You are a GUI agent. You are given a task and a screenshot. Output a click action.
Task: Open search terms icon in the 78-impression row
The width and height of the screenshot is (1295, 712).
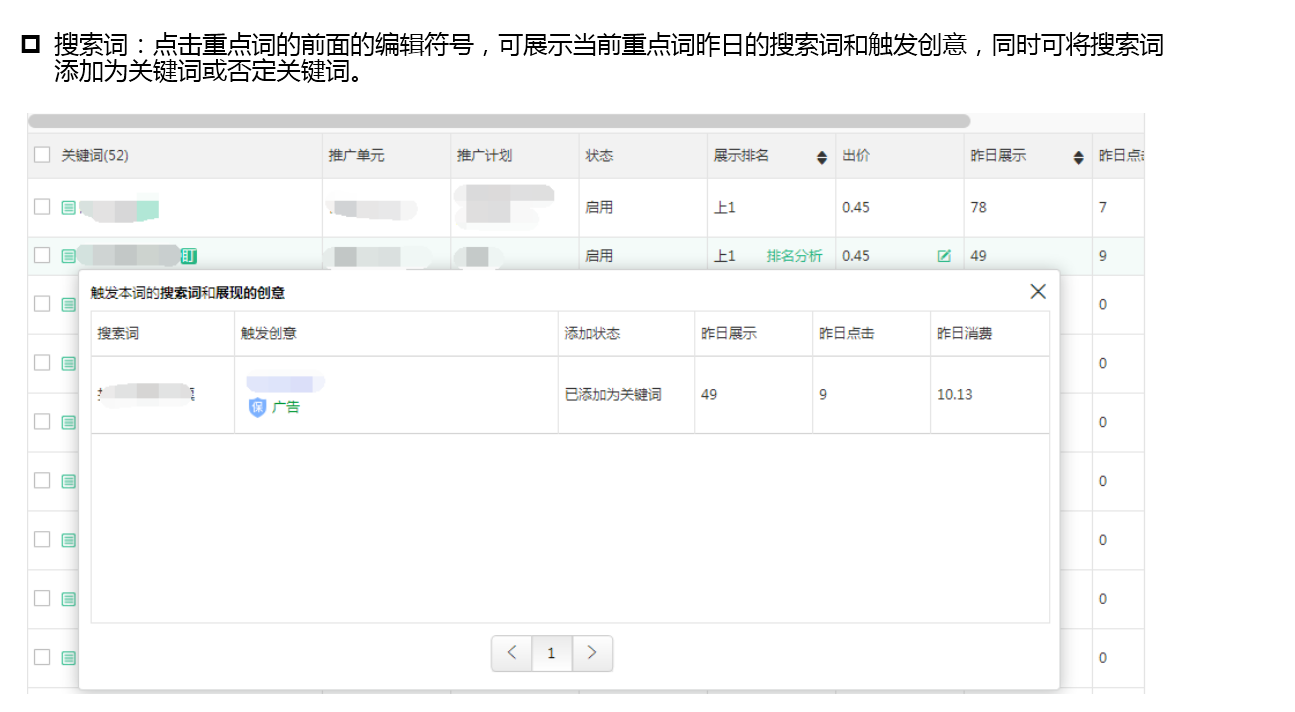point(68,208)
